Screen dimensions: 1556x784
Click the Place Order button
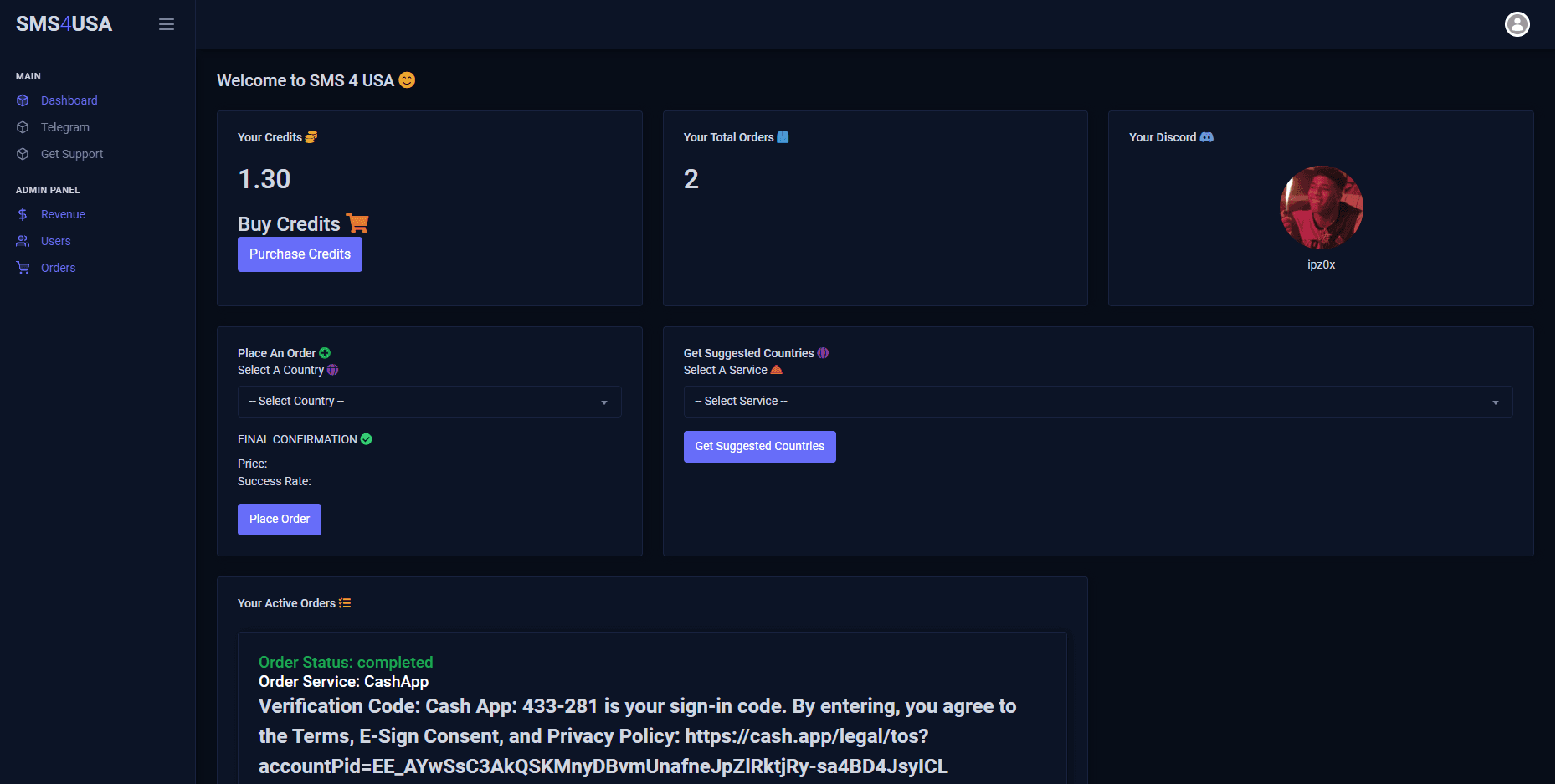click(280, 520)
